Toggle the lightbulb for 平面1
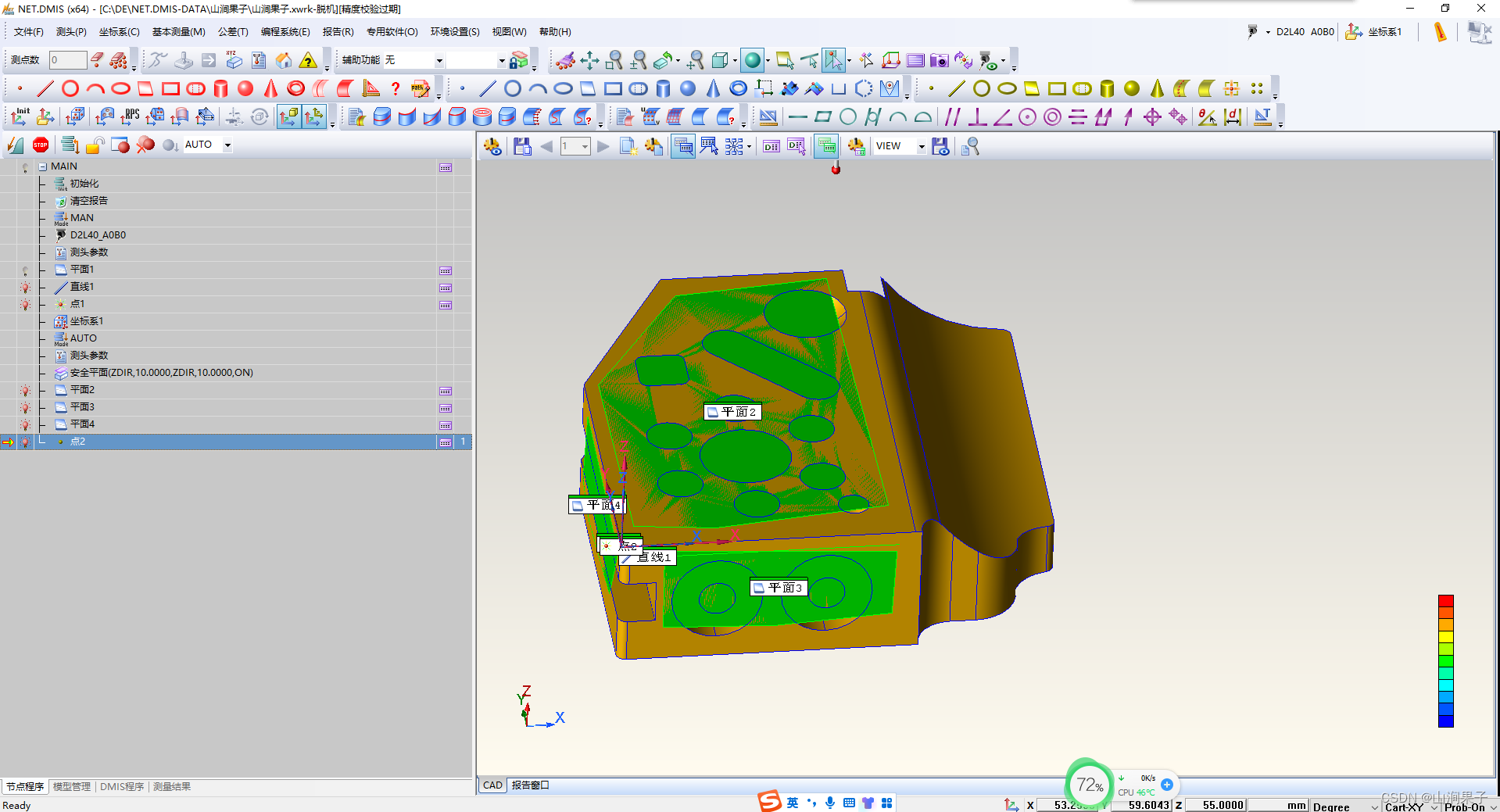The image size is (1500, 812). (x=25, y=270)
